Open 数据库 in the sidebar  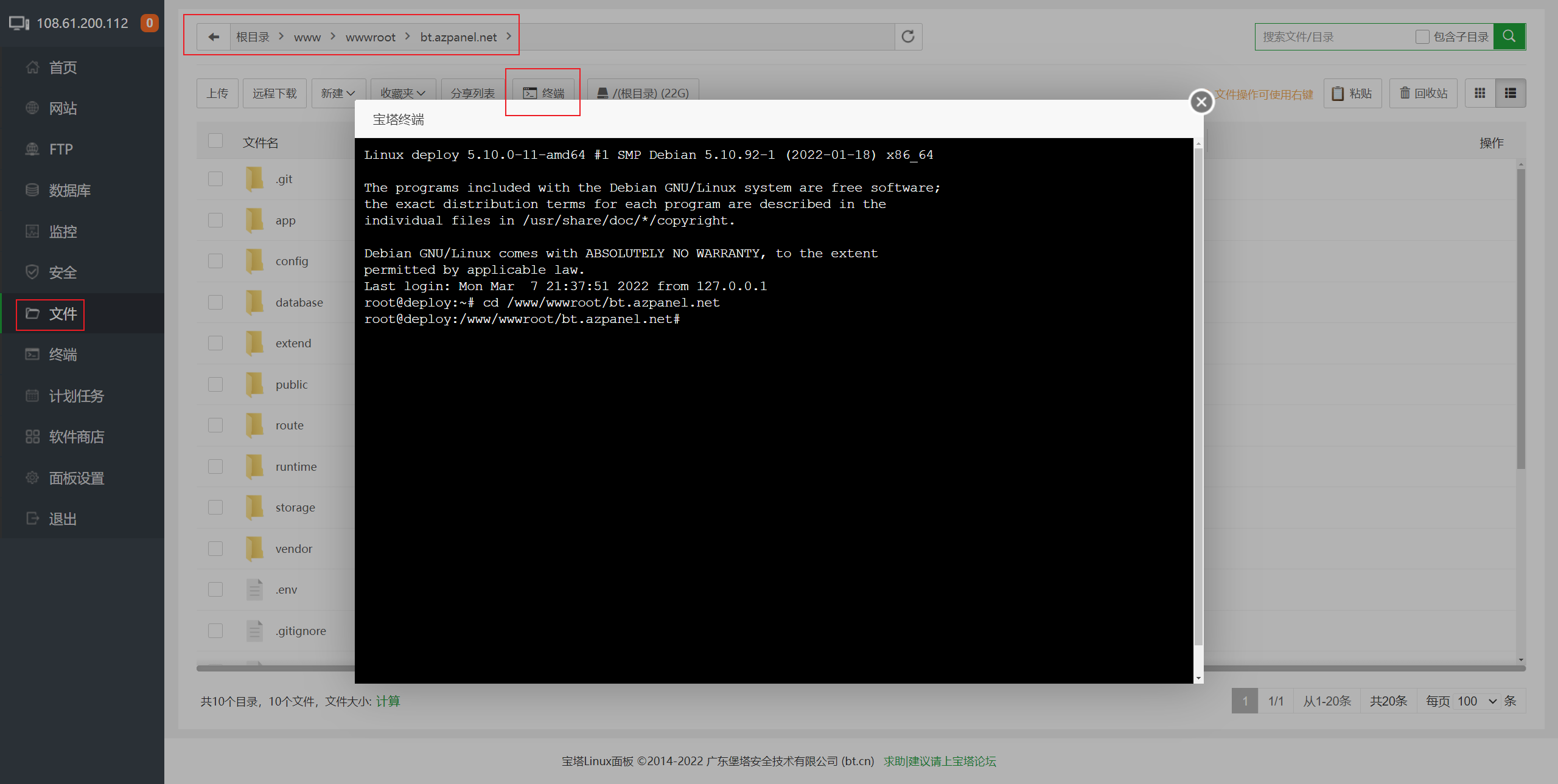(69, 190)
